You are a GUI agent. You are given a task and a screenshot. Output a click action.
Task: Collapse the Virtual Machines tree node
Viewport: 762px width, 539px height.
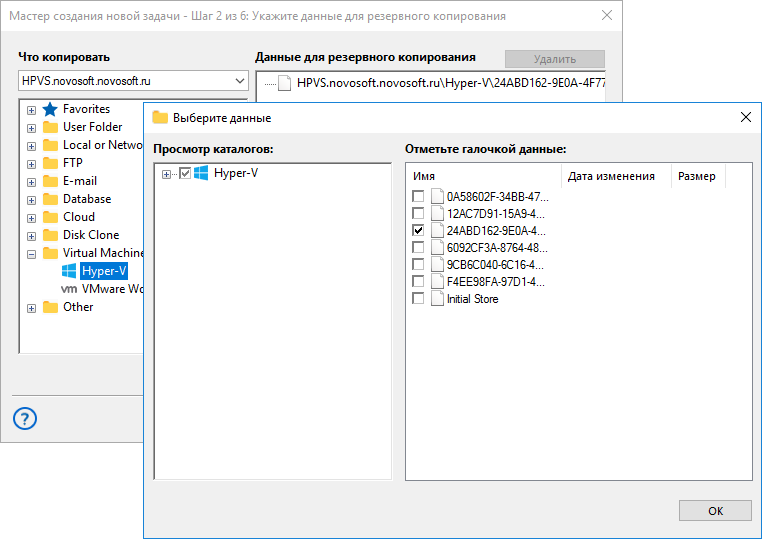[32, 254]
